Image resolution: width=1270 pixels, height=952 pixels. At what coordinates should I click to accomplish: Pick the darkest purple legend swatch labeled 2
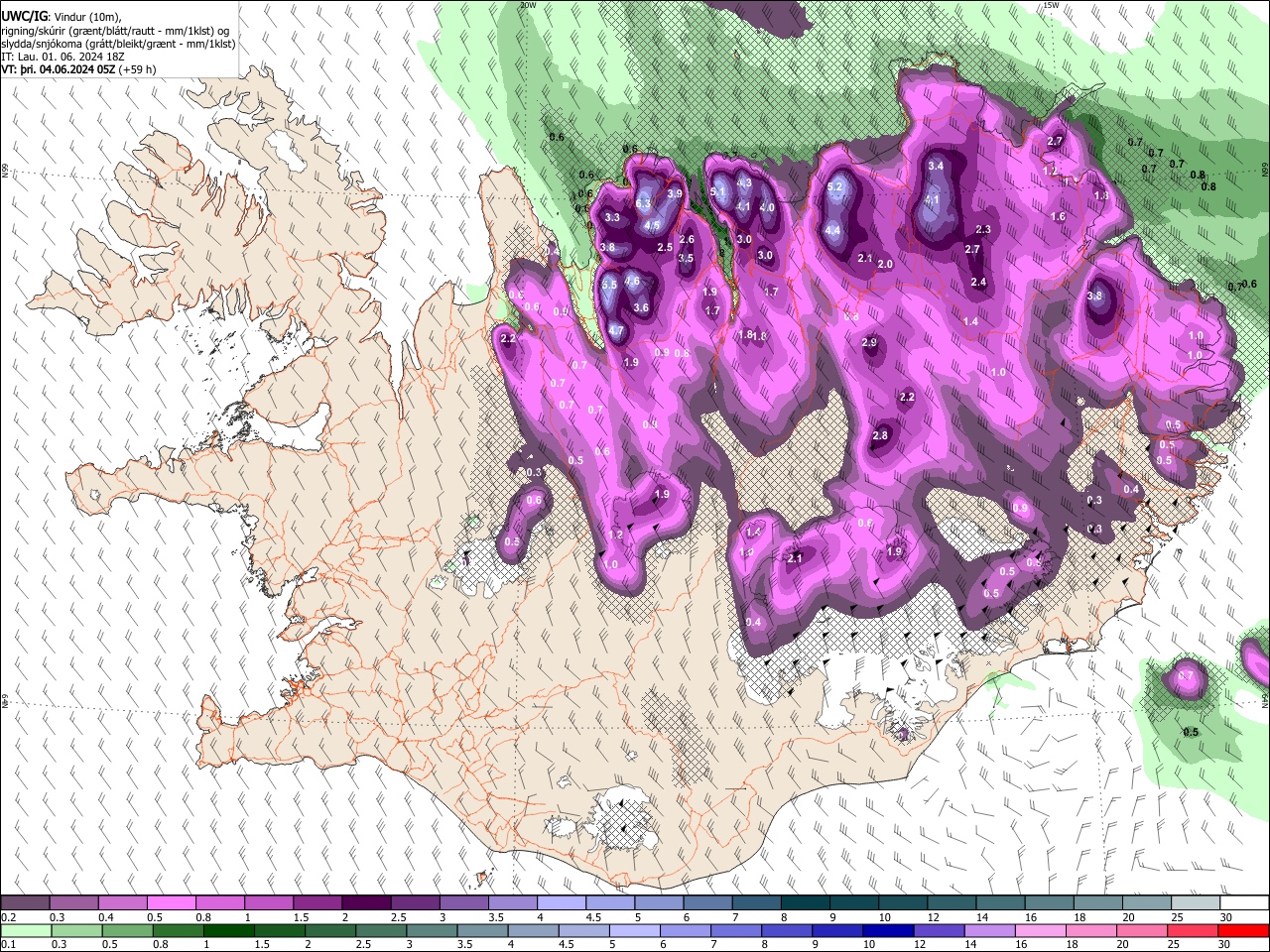tap(365, 902)
